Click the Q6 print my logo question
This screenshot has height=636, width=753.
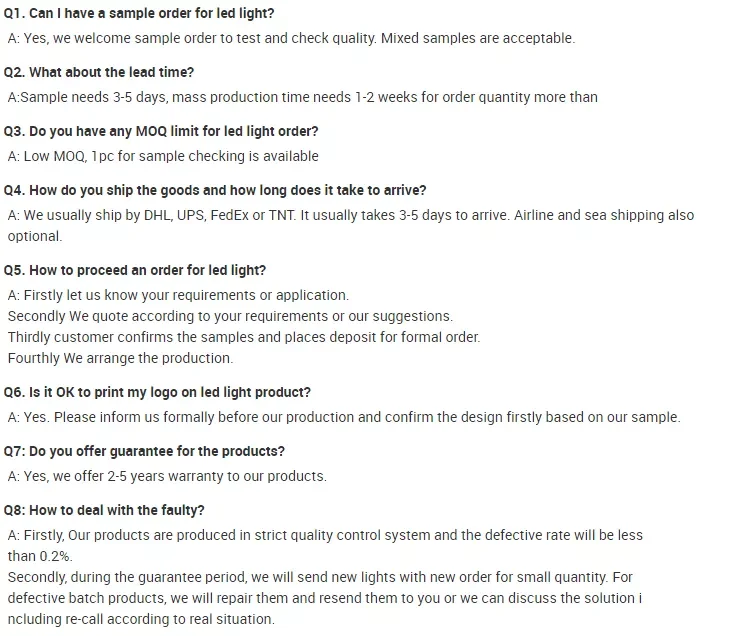pos(157,392)
